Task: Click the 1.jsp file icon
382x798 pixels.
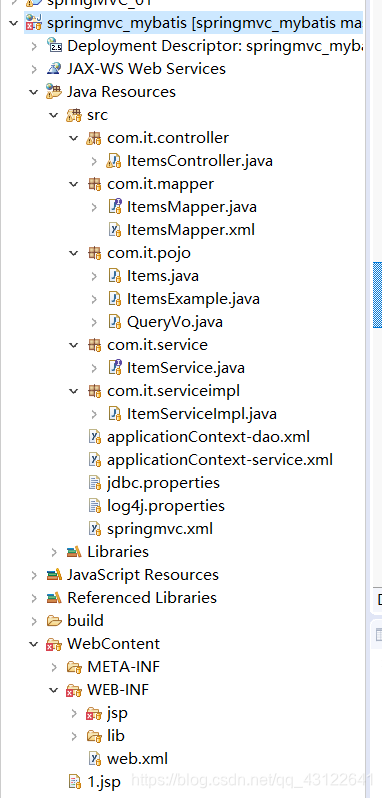Action: point(74,781)
